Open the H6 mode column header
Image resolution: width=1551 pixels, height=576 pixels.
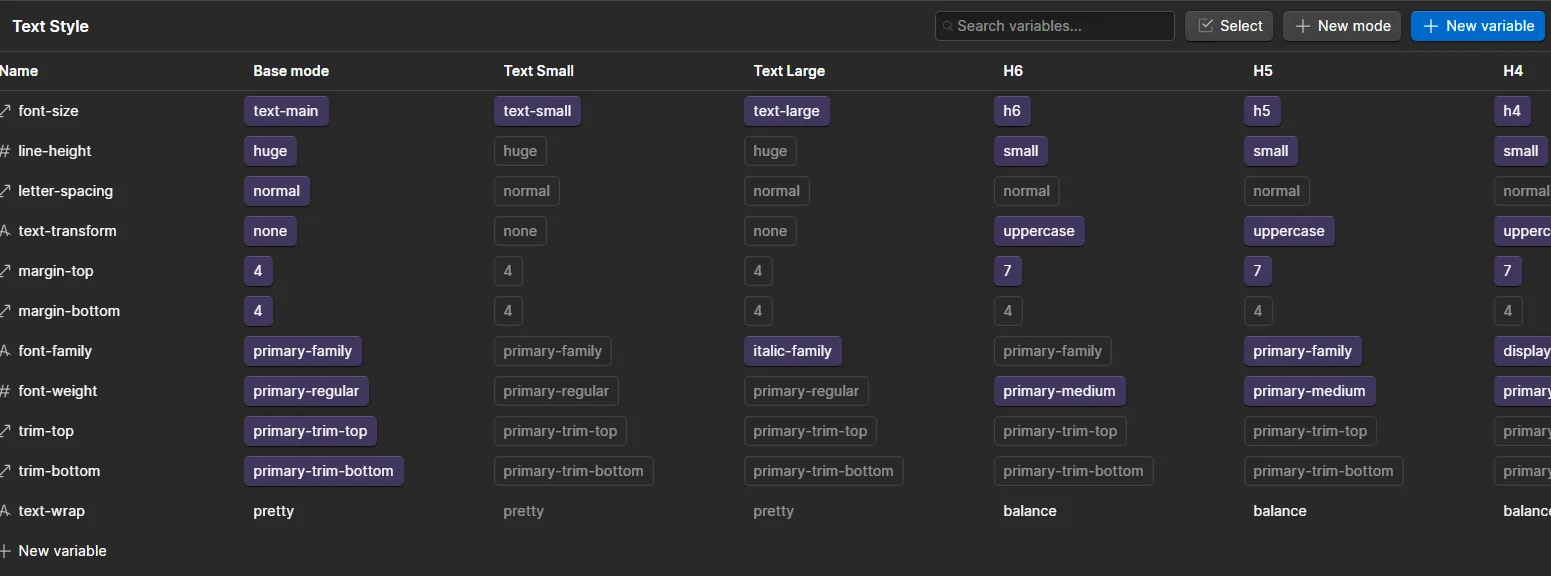click(1013, 71)
